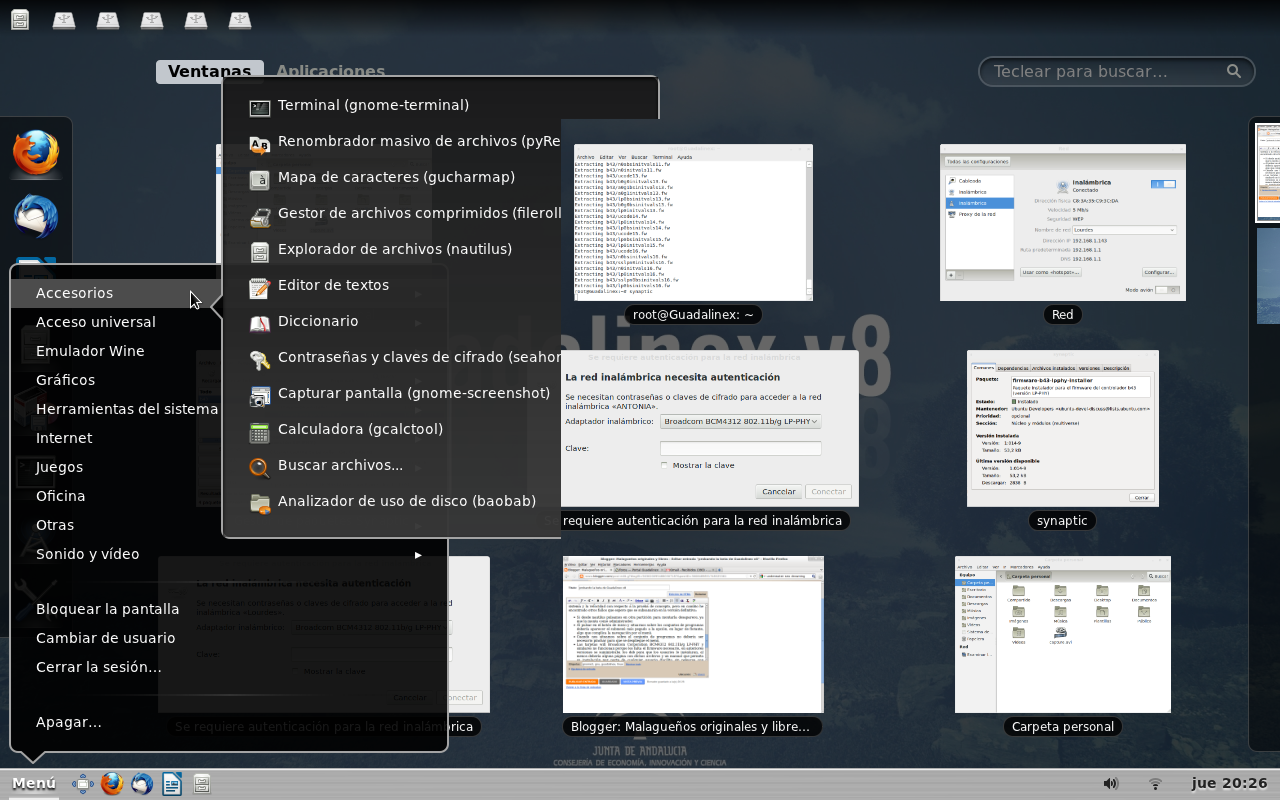Click the Menú button on the bottom panel
Viewport: 1280px width, 800px height.
[x=33, y=784]
